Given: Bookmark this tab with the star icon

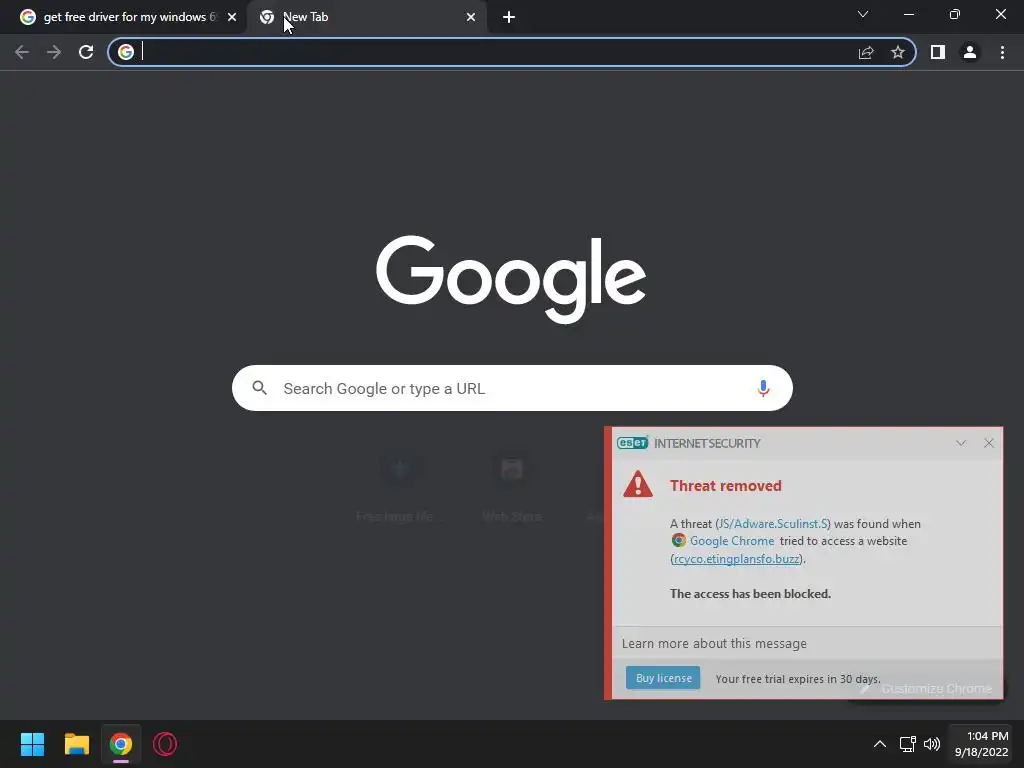Looking at the screenshot, I should point(898,52).
